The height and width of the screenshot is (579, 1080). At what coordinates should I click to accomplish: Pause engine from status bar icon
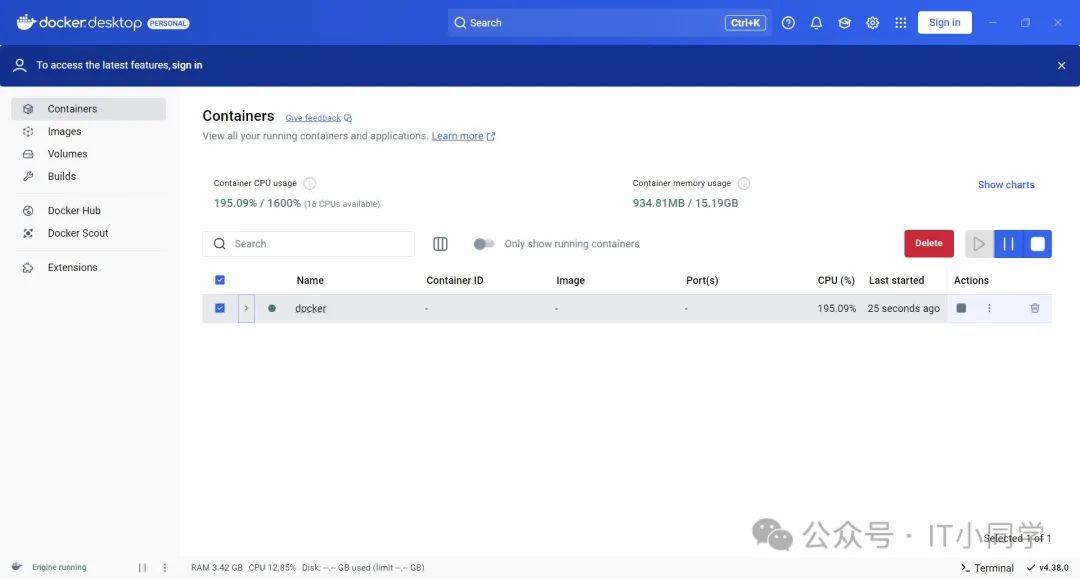point(142,568)
